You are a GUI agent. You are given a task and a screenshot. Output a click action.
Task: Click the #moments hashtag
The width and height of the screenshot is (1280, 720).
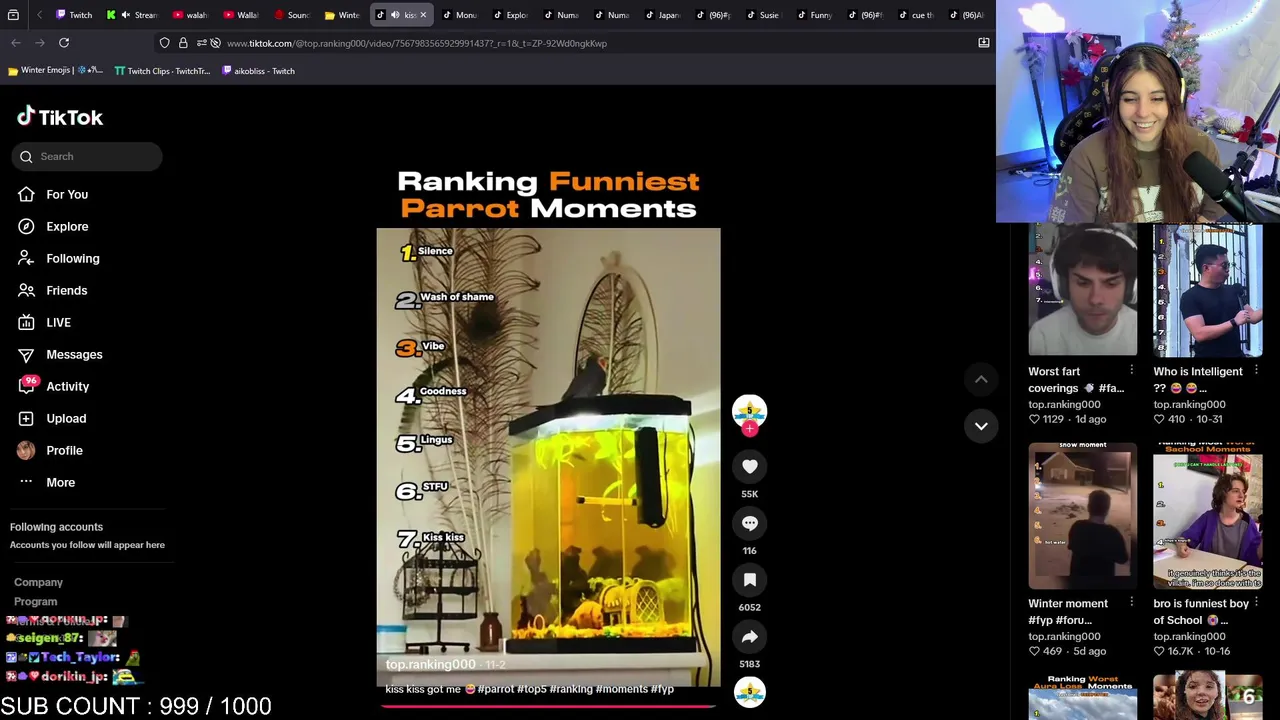pos(621,689)
